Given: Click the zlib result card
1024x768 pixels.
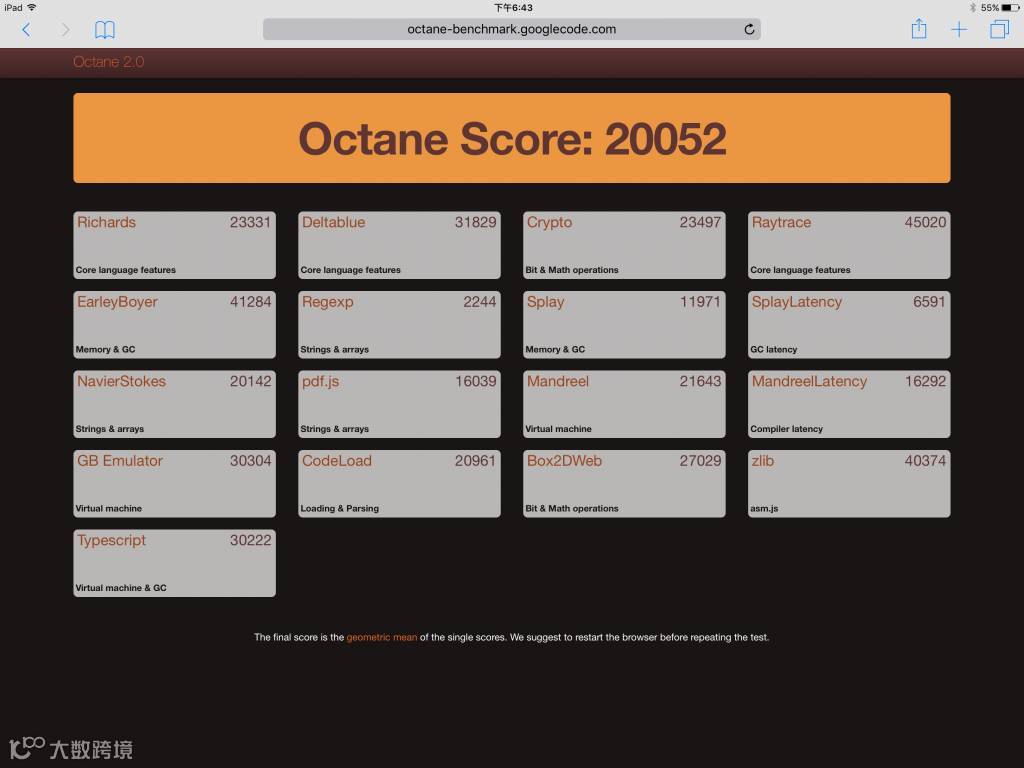Looking at the screenshot, I should 849,483.
